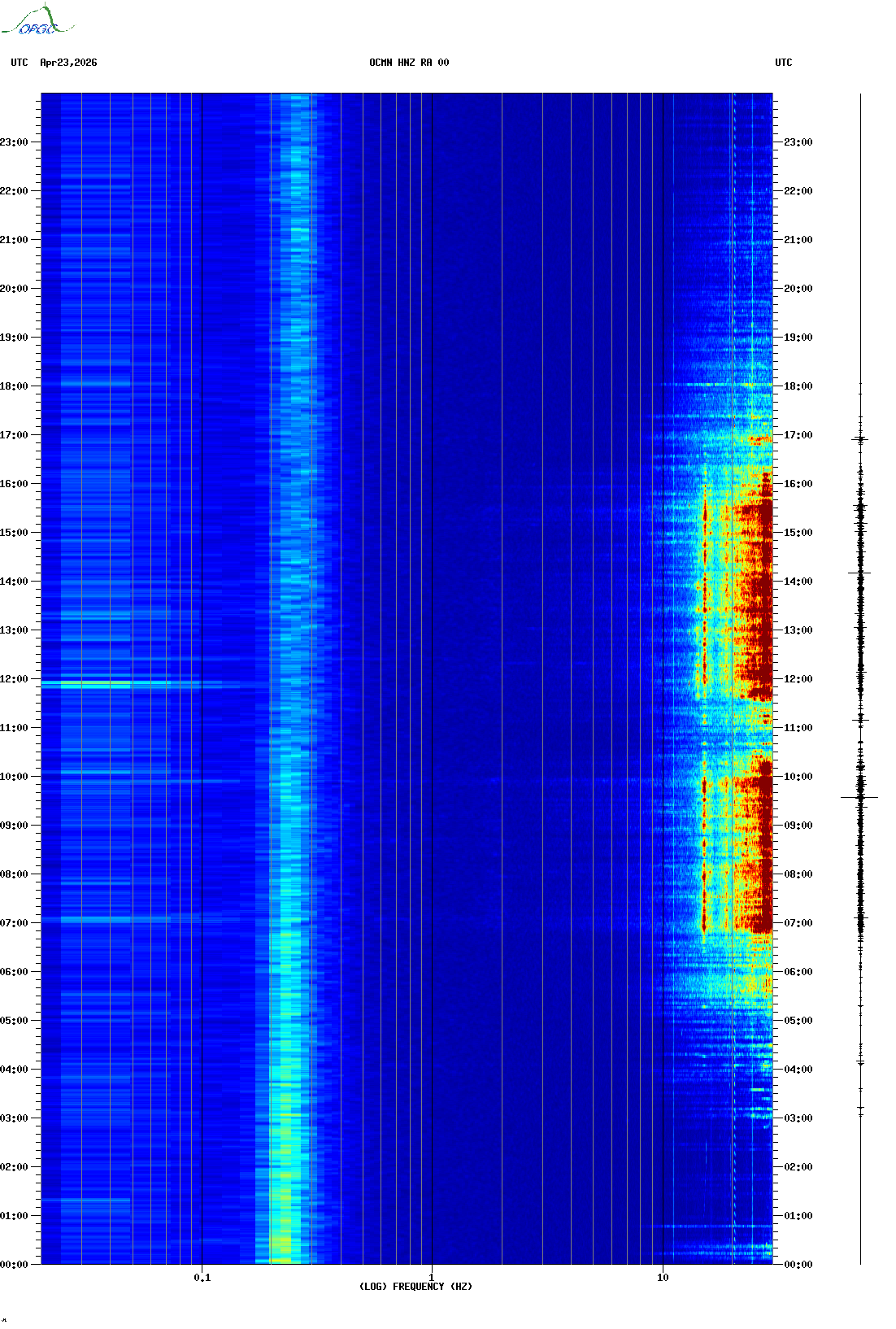Click the 0.1 frequency axis label
The image size is (896, 1329).
click(x=202, y=1278)
